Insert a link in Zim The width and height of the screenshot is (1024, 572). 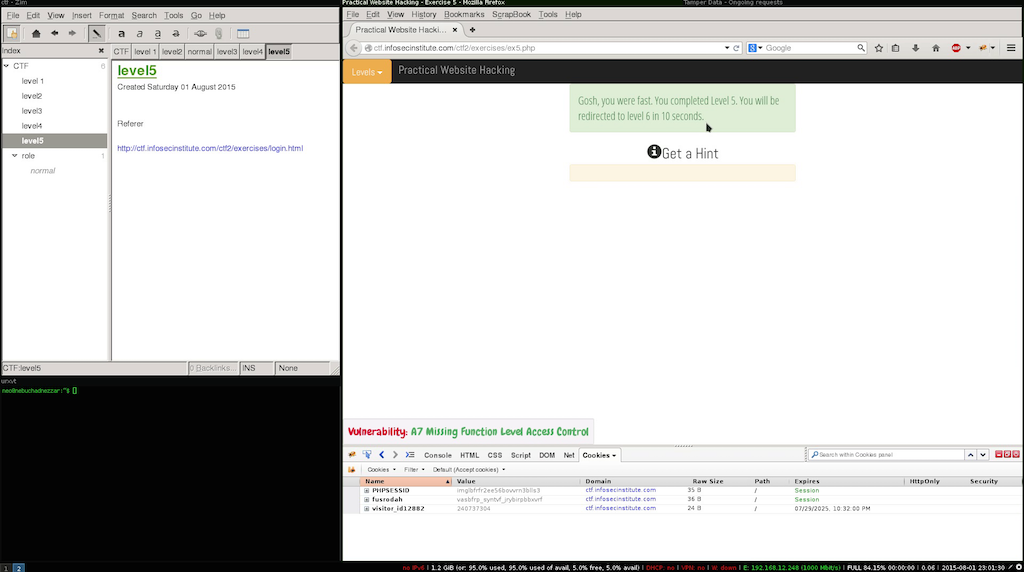tap(200, 33)
